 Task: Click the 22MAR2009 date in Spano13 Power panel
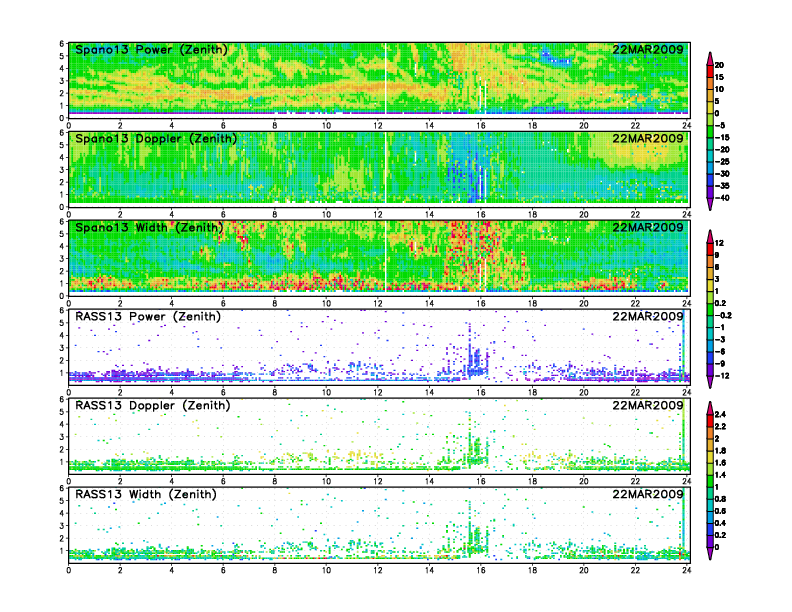coord(649,50)
